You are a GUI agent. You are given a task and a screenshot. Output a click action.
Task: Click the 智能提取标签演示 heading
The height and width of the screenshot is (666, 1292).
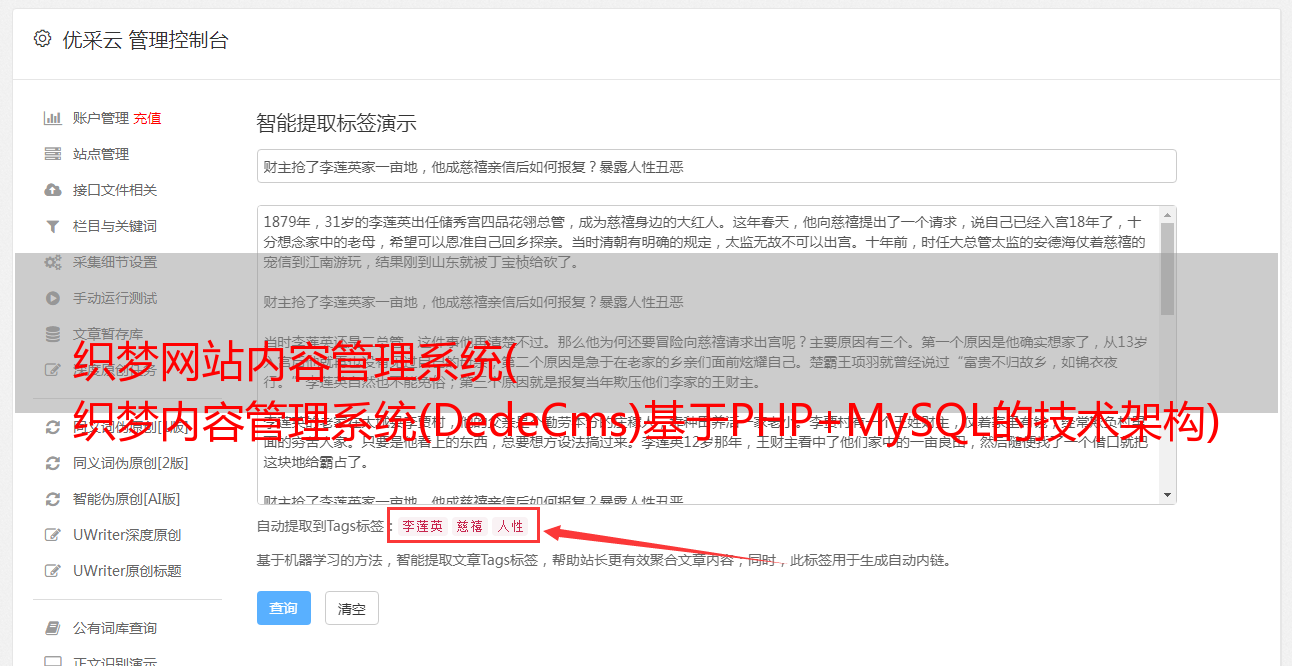(336, 124)
